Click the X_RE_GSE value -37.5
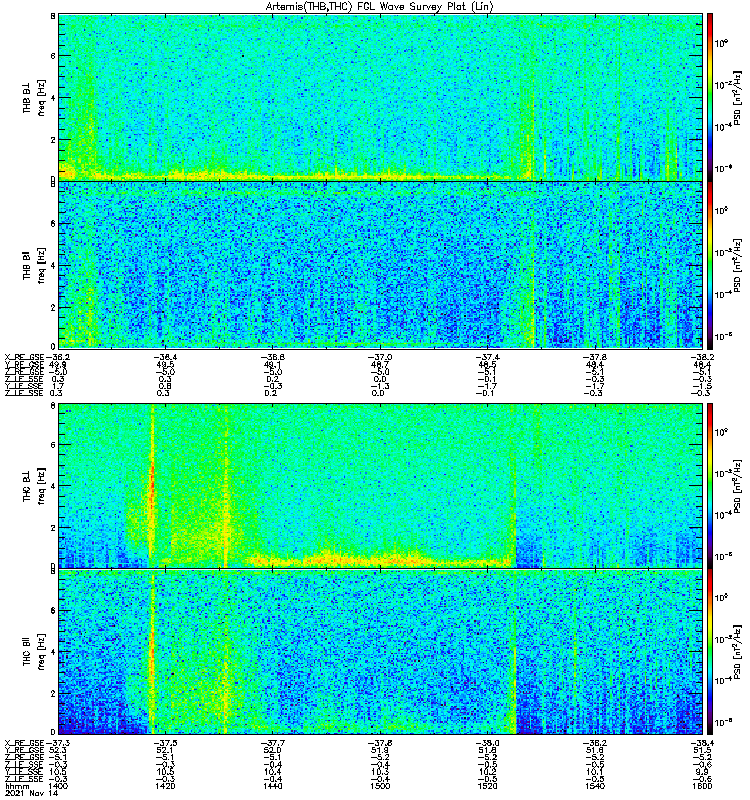This screenshot has width=750, height=800. pyautogui.click(x=164, y=743)
